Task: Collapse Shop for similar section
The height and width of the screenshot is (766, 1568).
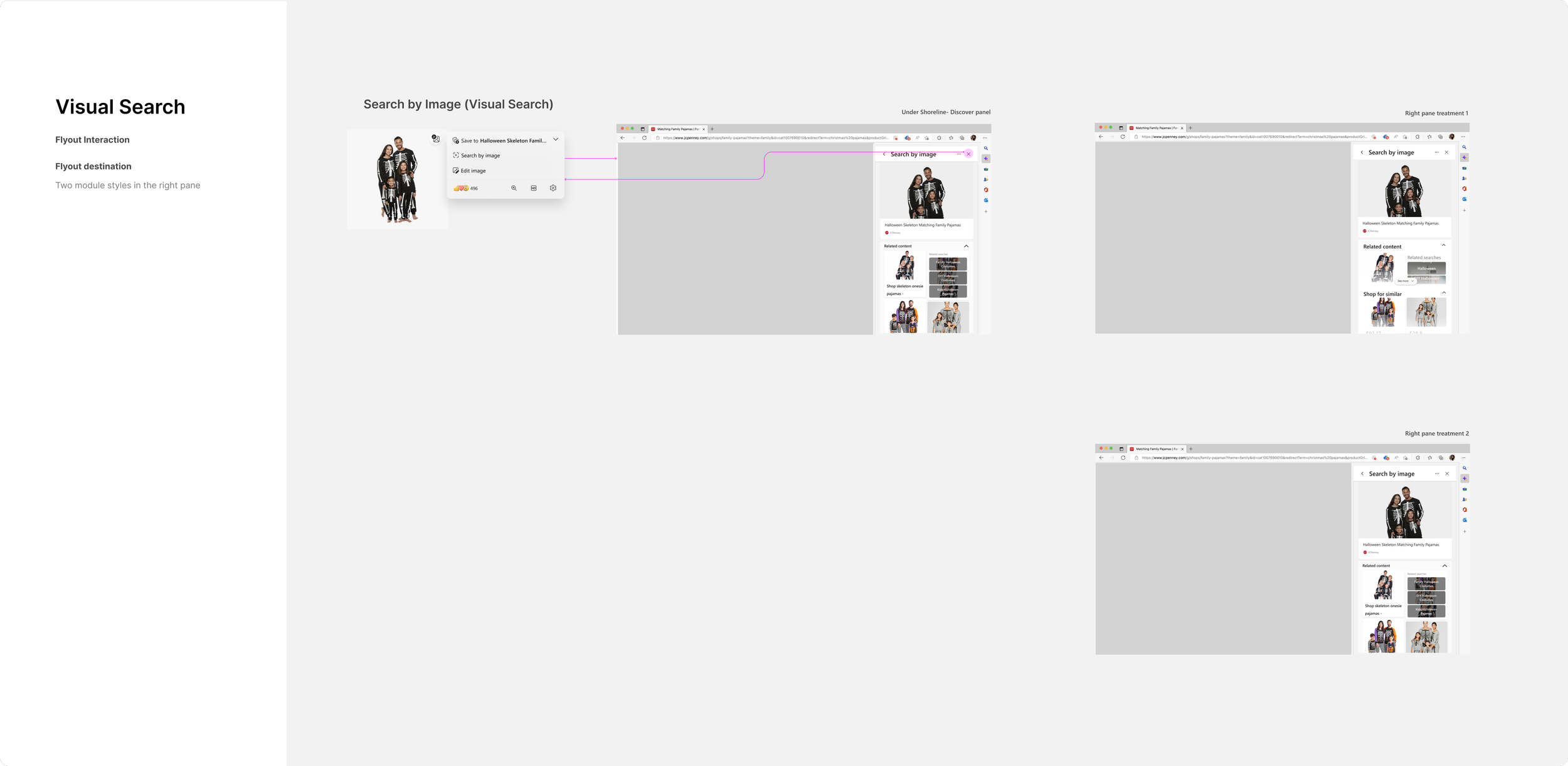Action: point(1443,293)
